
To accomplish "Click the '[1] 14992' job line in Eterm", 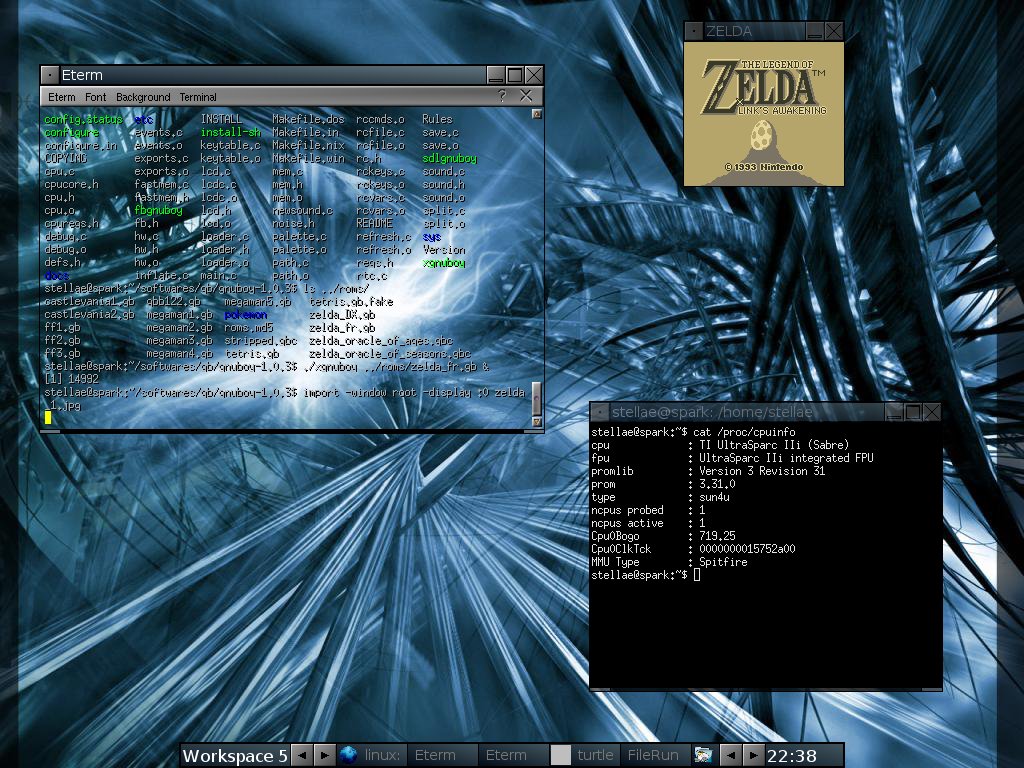I will click(72, 379).
